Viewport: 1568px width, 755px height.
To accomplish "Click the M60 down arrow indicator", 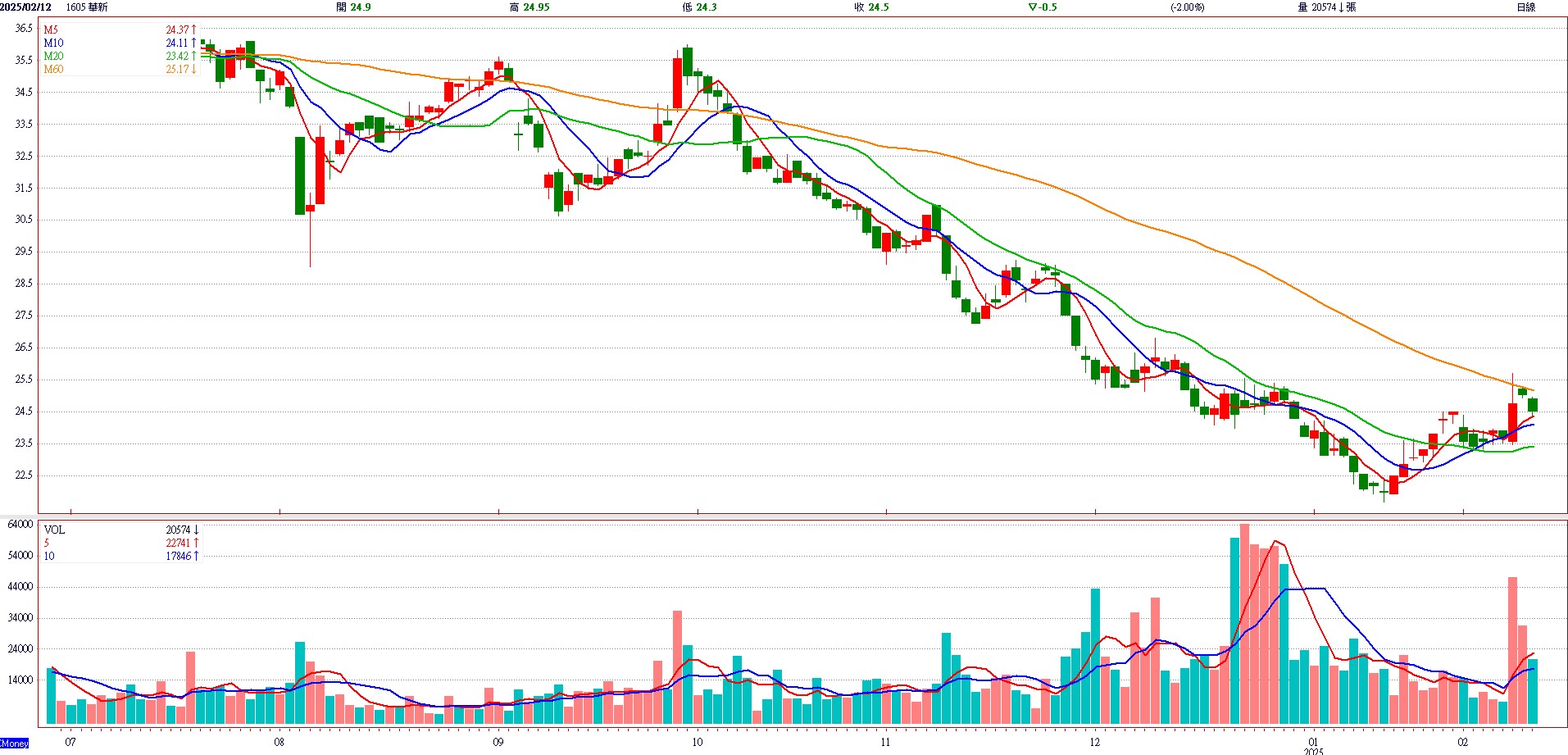I will [x=194, y=70].
